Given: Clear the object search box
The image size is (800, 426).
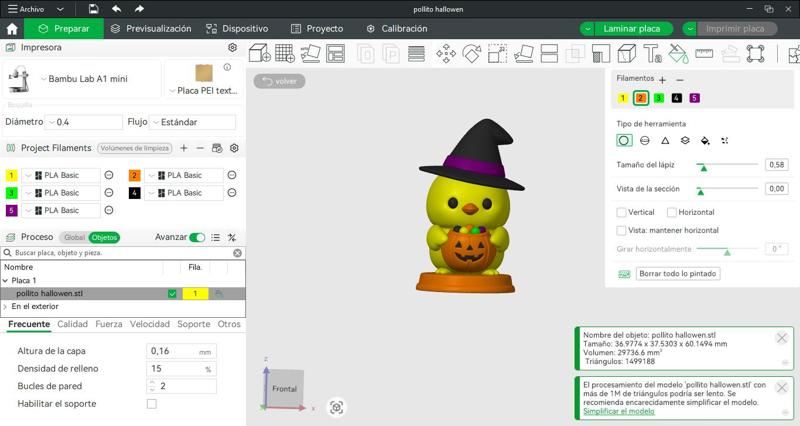Looking at the screenshot, I should point(237,253).
